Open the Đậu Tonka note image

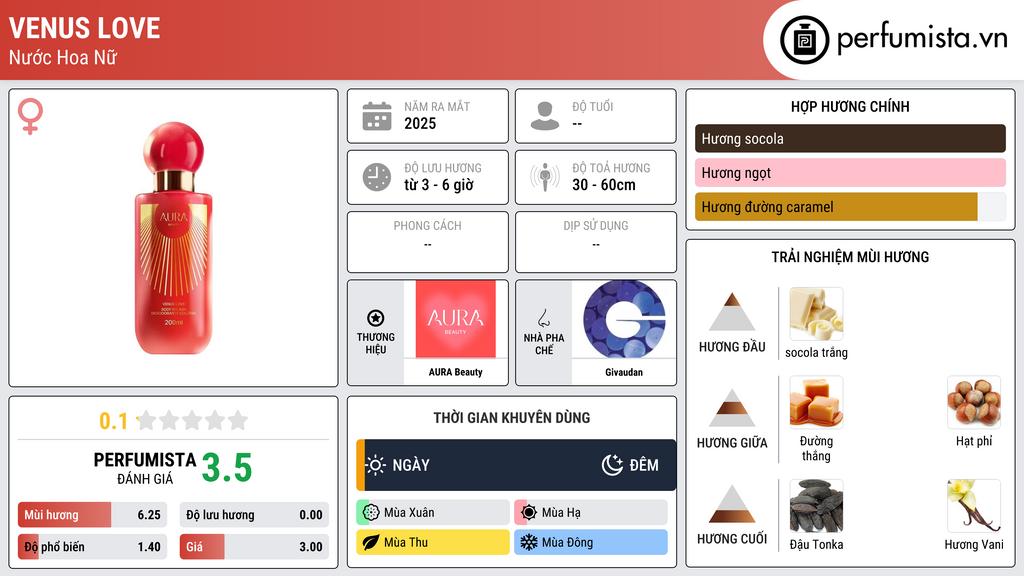click(x=816, y=506)
